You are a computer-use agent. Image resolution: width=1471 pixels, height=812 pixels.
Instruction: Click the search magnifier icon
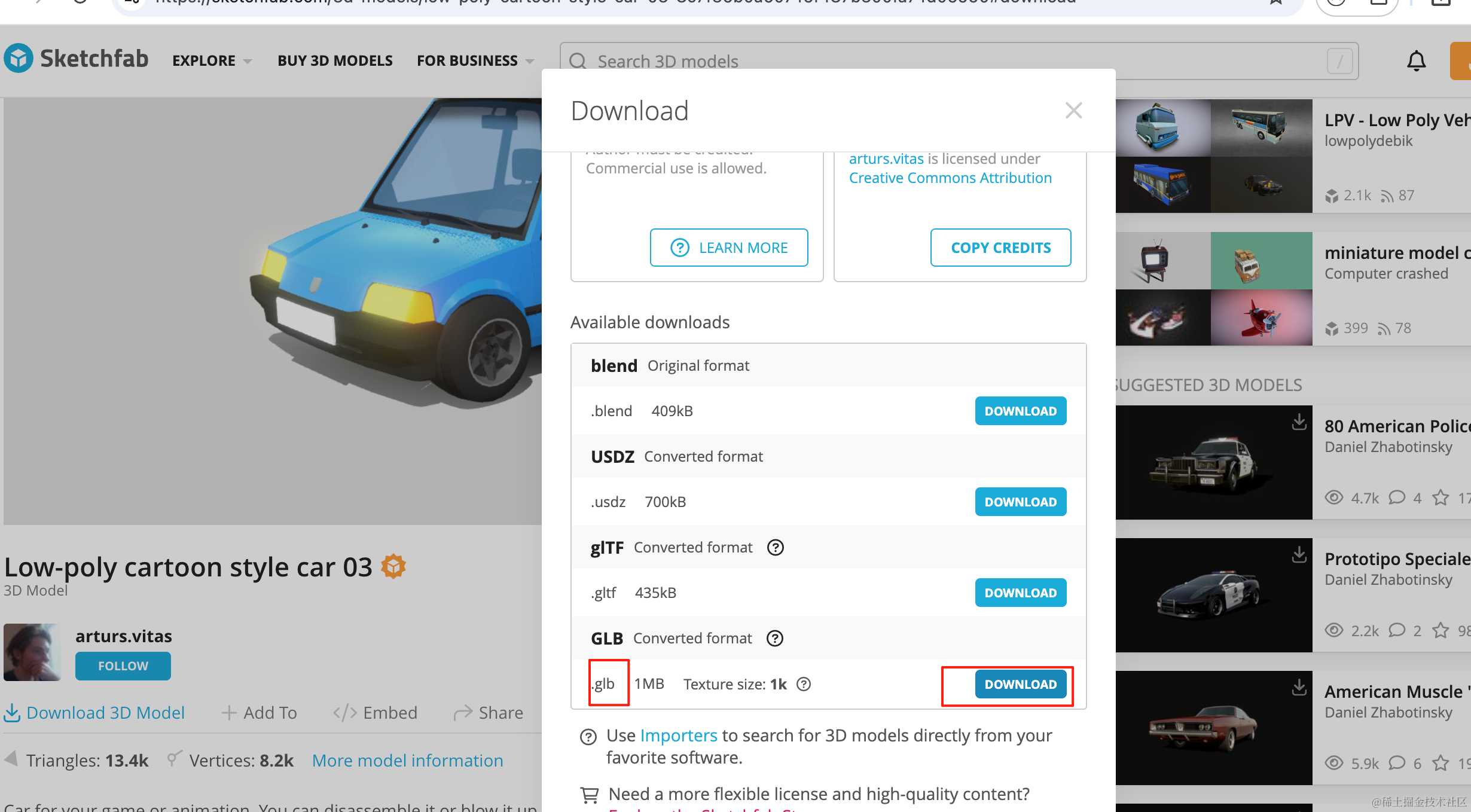point(578,61)
